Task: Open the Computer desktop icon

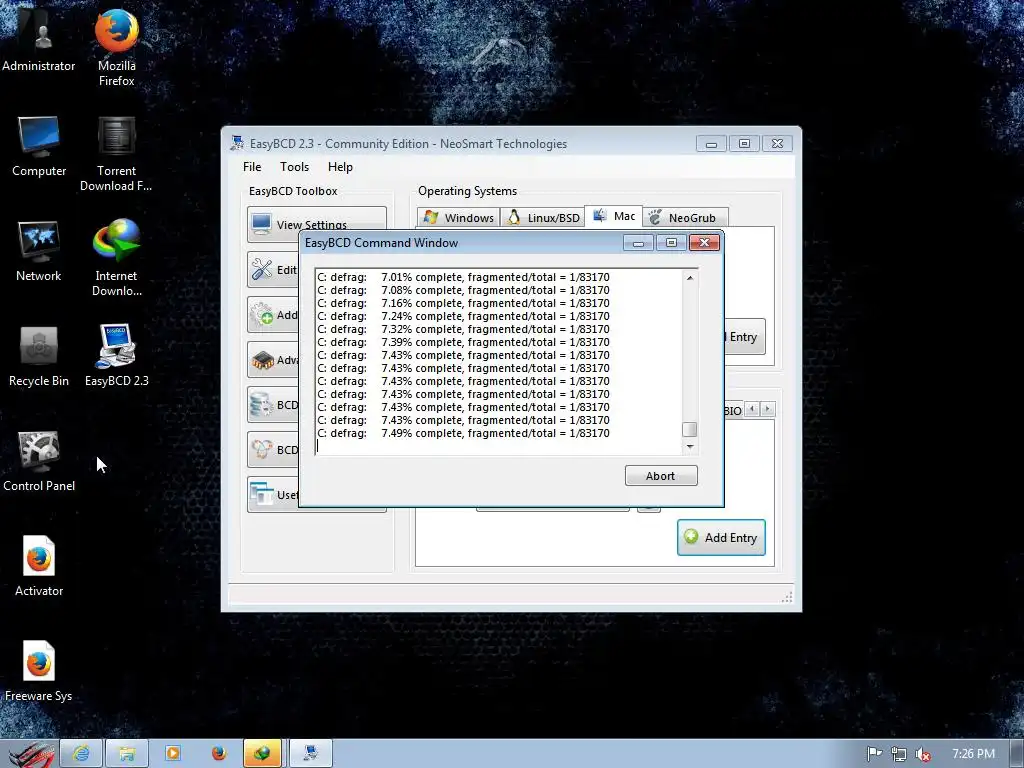Action: click(x=39, y=145)
